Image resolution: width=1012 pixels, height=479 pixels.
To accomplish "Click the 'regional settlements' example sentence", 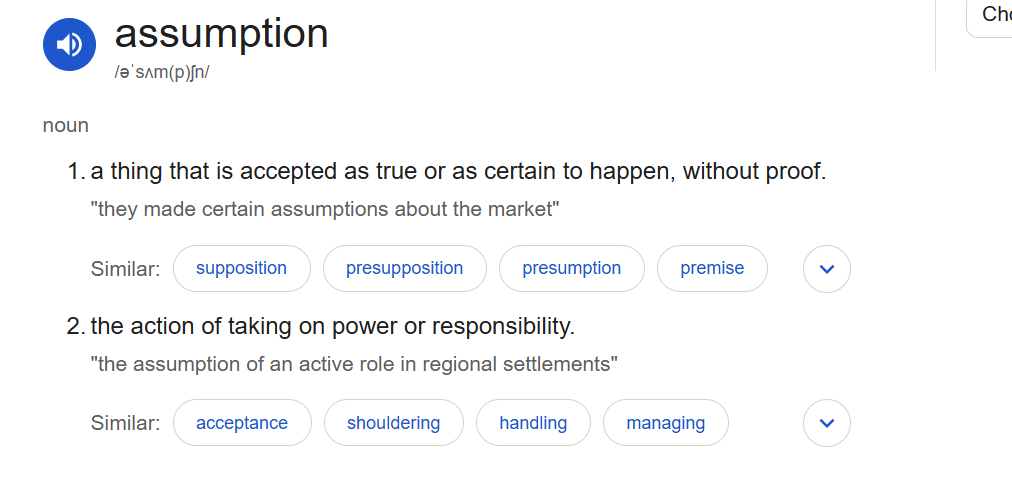I will tap(354, 364).
